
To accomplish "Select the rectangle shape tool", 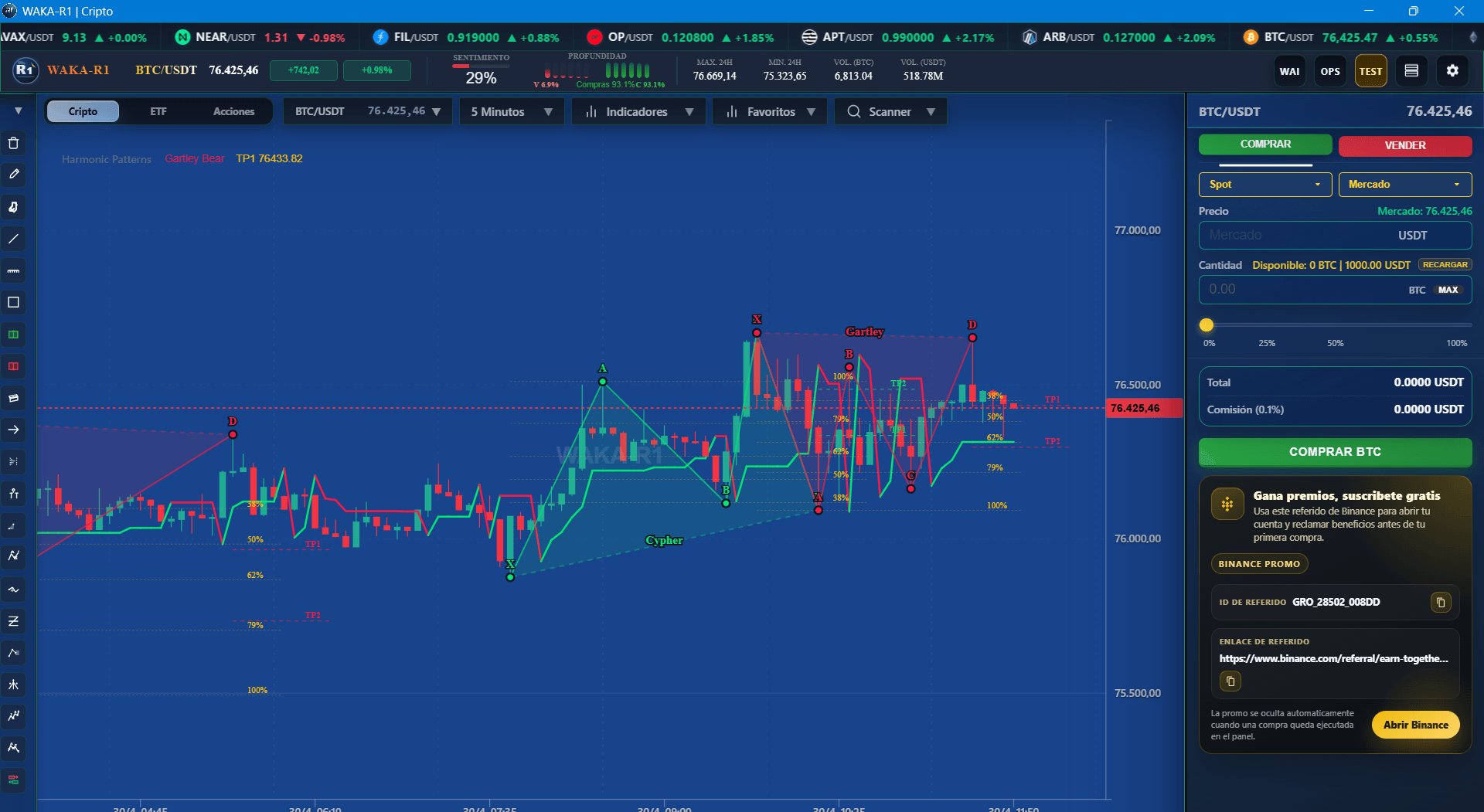I will click(13, 302).
